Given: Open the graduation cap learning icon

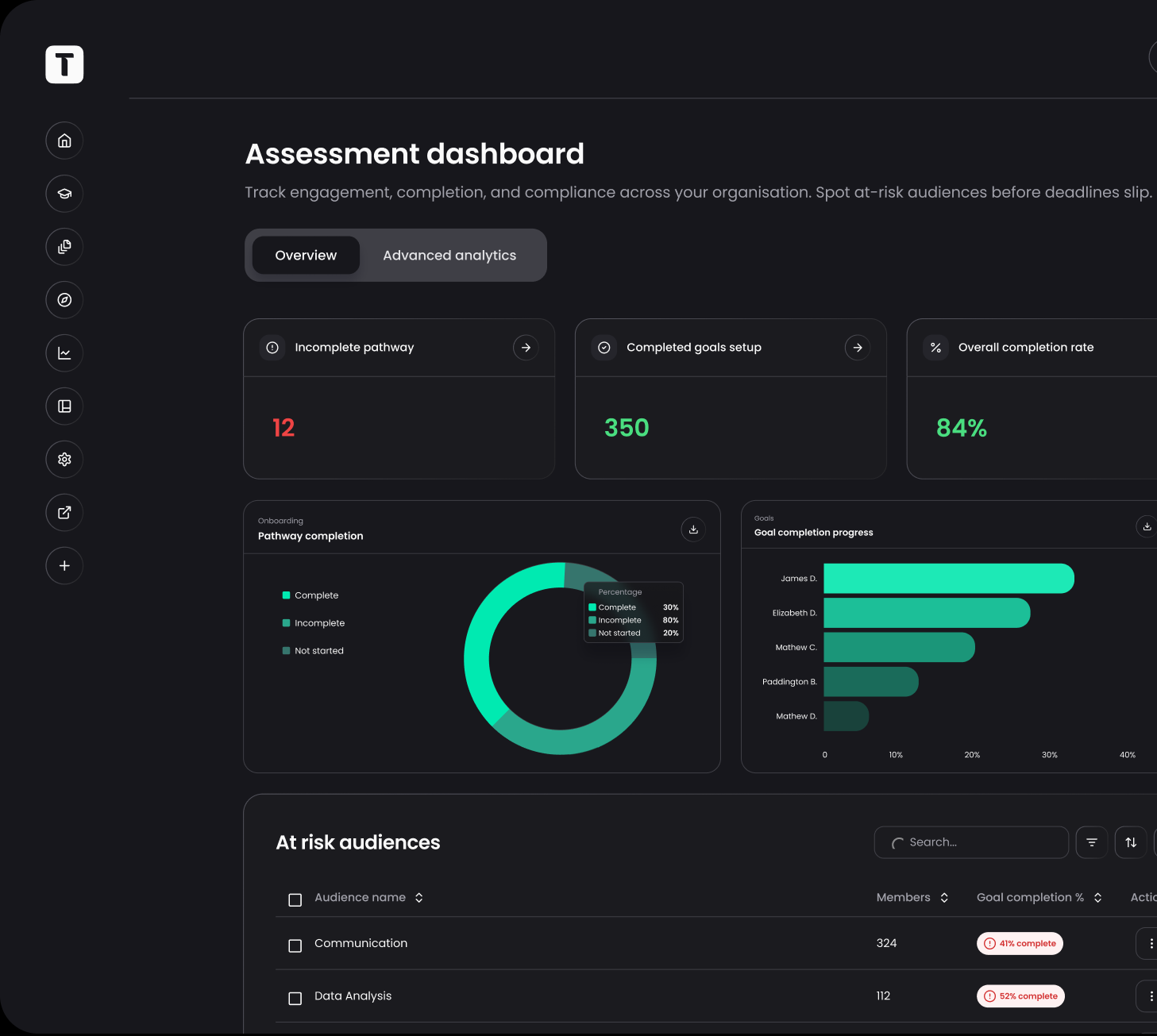Looking at the screenshot, I should click(x=64, y=194).
